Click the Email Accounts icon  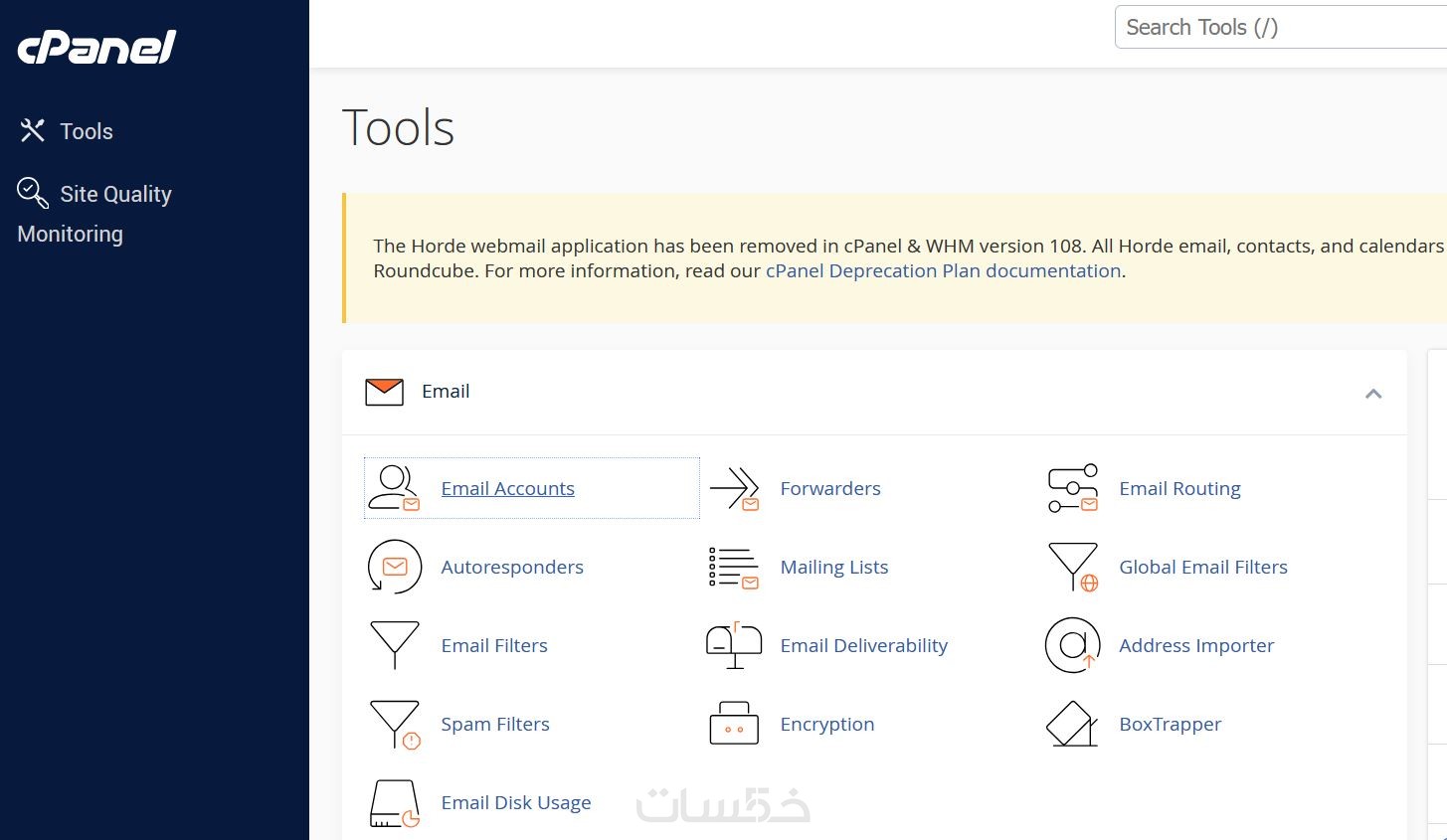coord(394,488)
